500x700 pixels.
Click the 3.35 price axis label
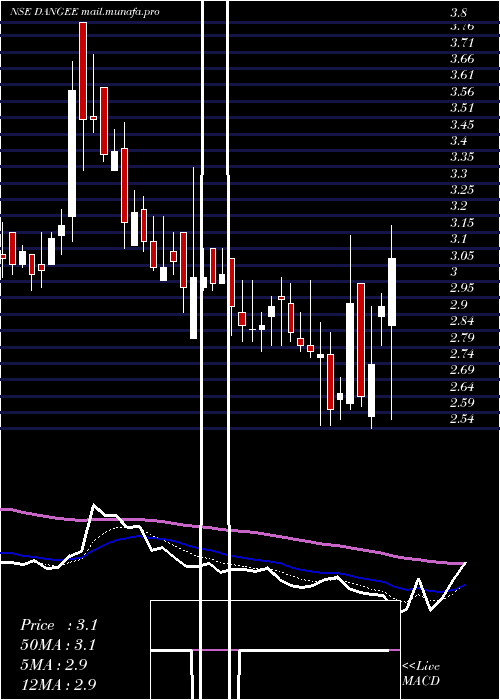pyautogui.click(x=462, y=157)
